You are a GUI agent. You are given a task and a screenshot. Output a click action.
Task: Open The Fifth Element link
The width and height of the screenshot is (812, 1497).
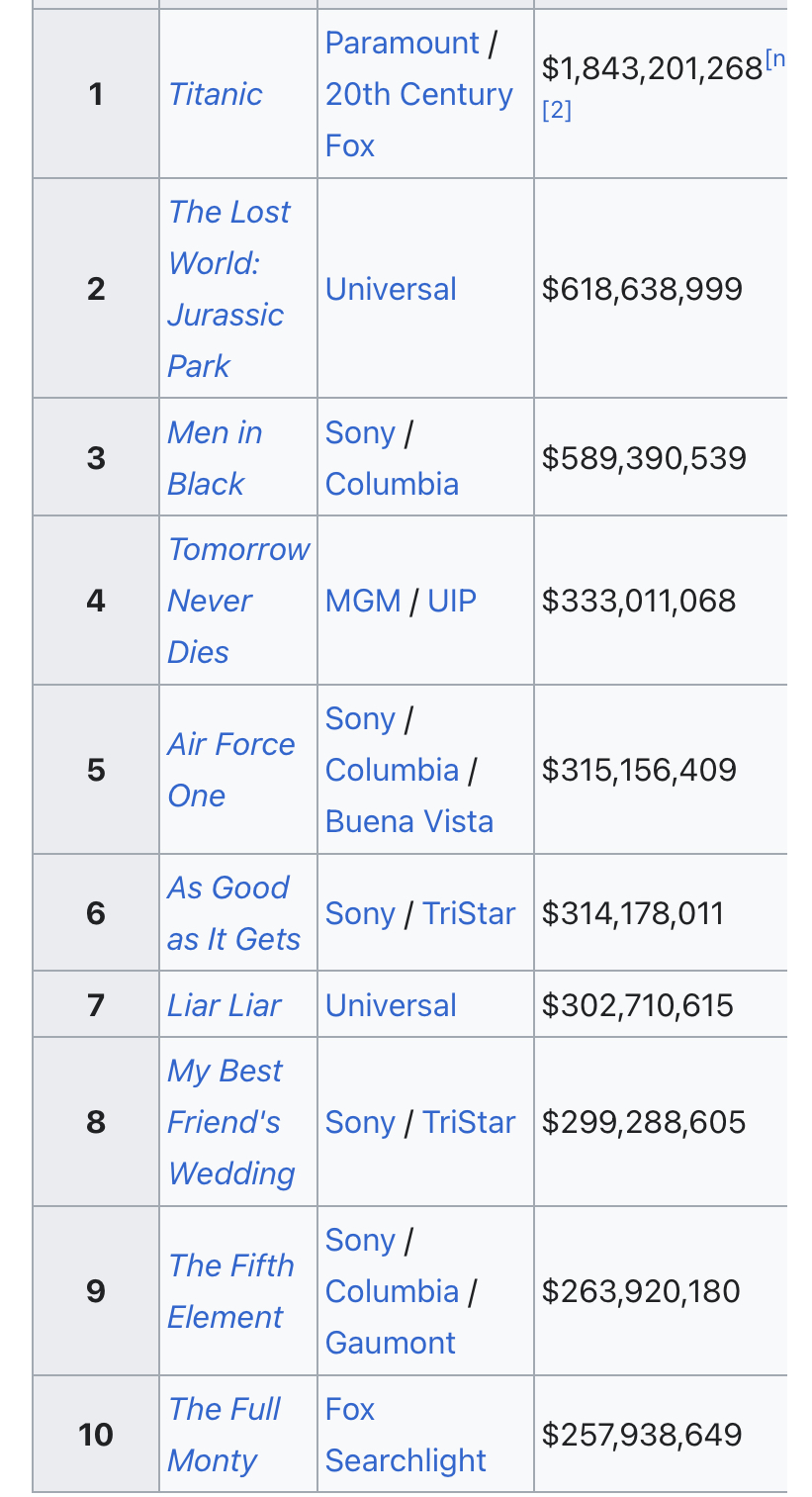pos(231,1291)
